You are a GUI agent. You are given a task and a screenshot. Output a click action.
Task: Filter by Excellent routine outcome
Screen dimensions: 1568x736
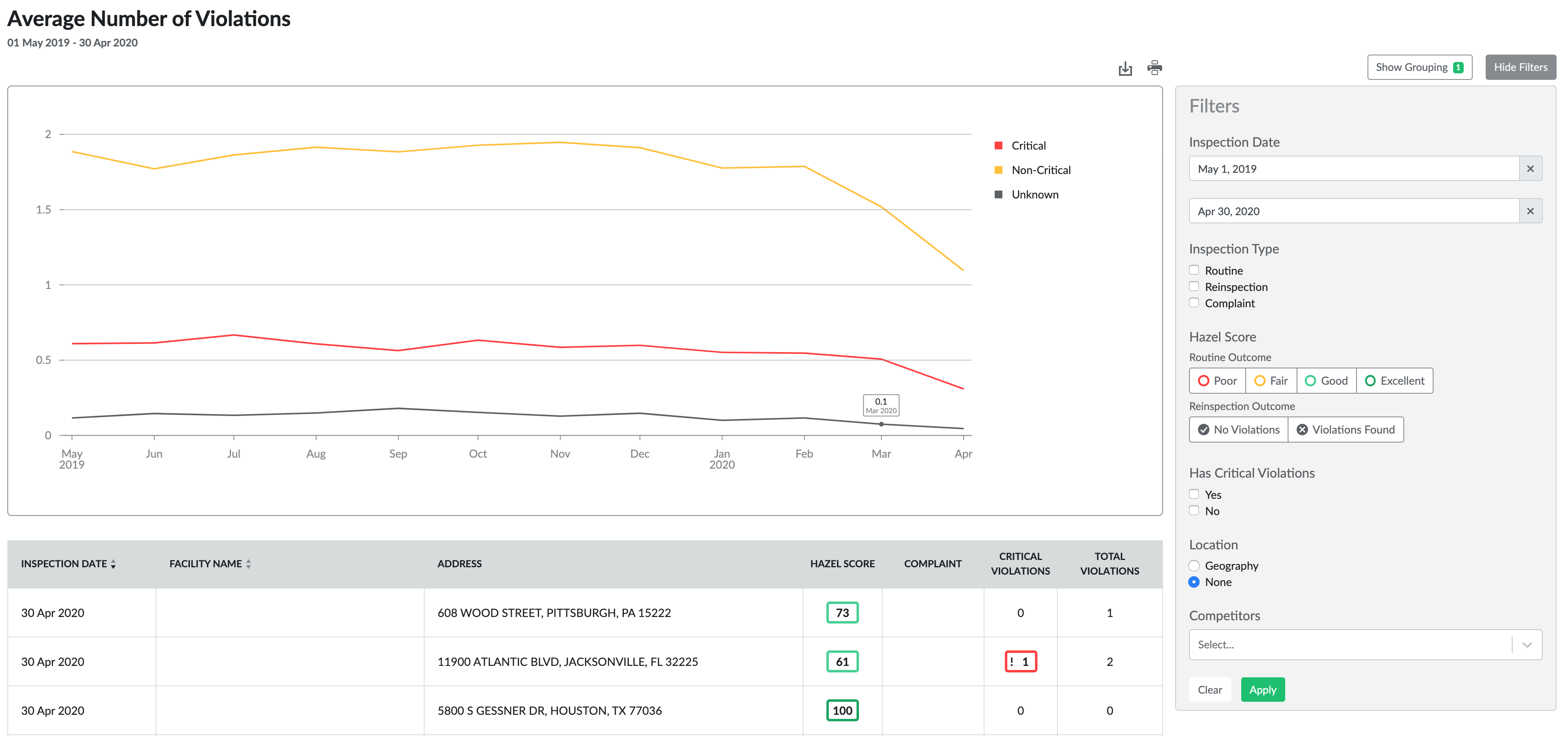click(1394, 381)
